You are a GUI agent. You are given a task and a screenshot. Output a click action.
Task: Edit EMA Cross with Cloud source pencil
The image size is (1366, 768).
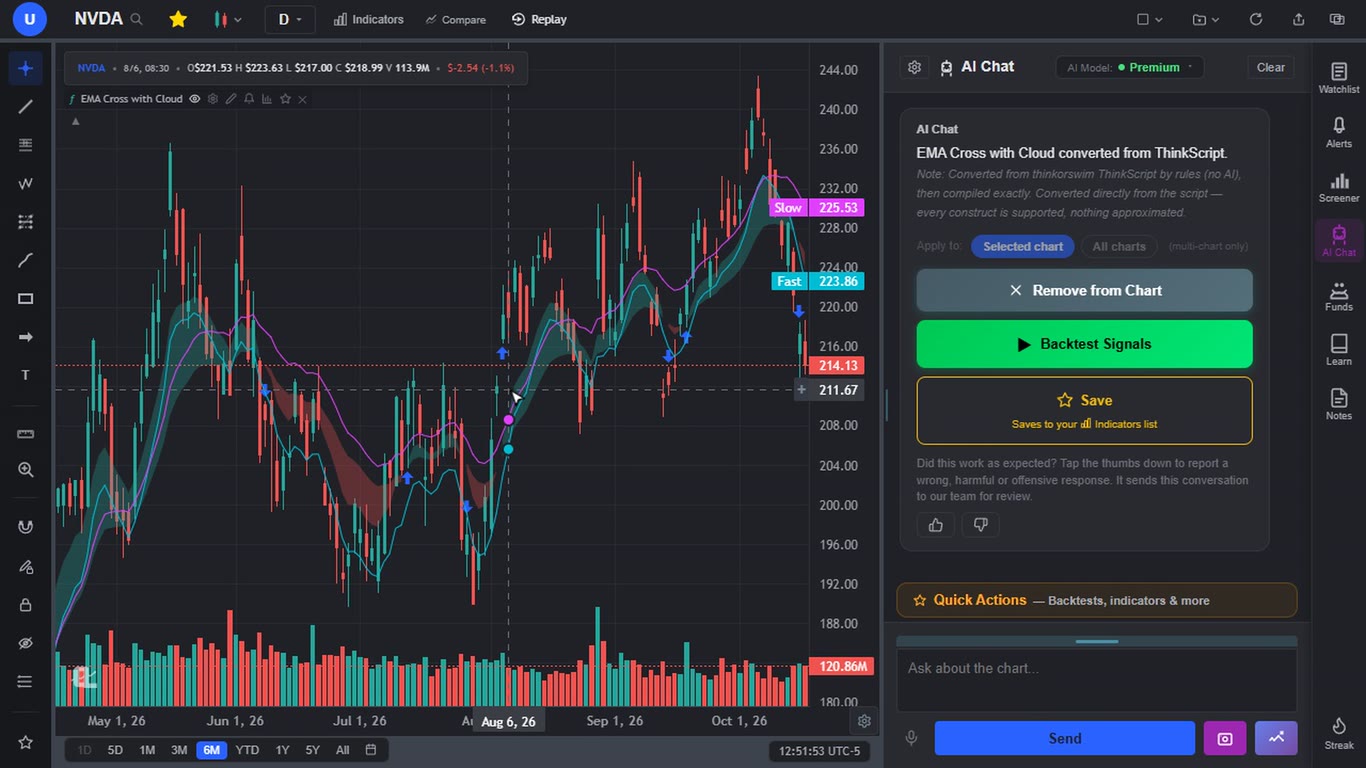[x=231, y=99]
